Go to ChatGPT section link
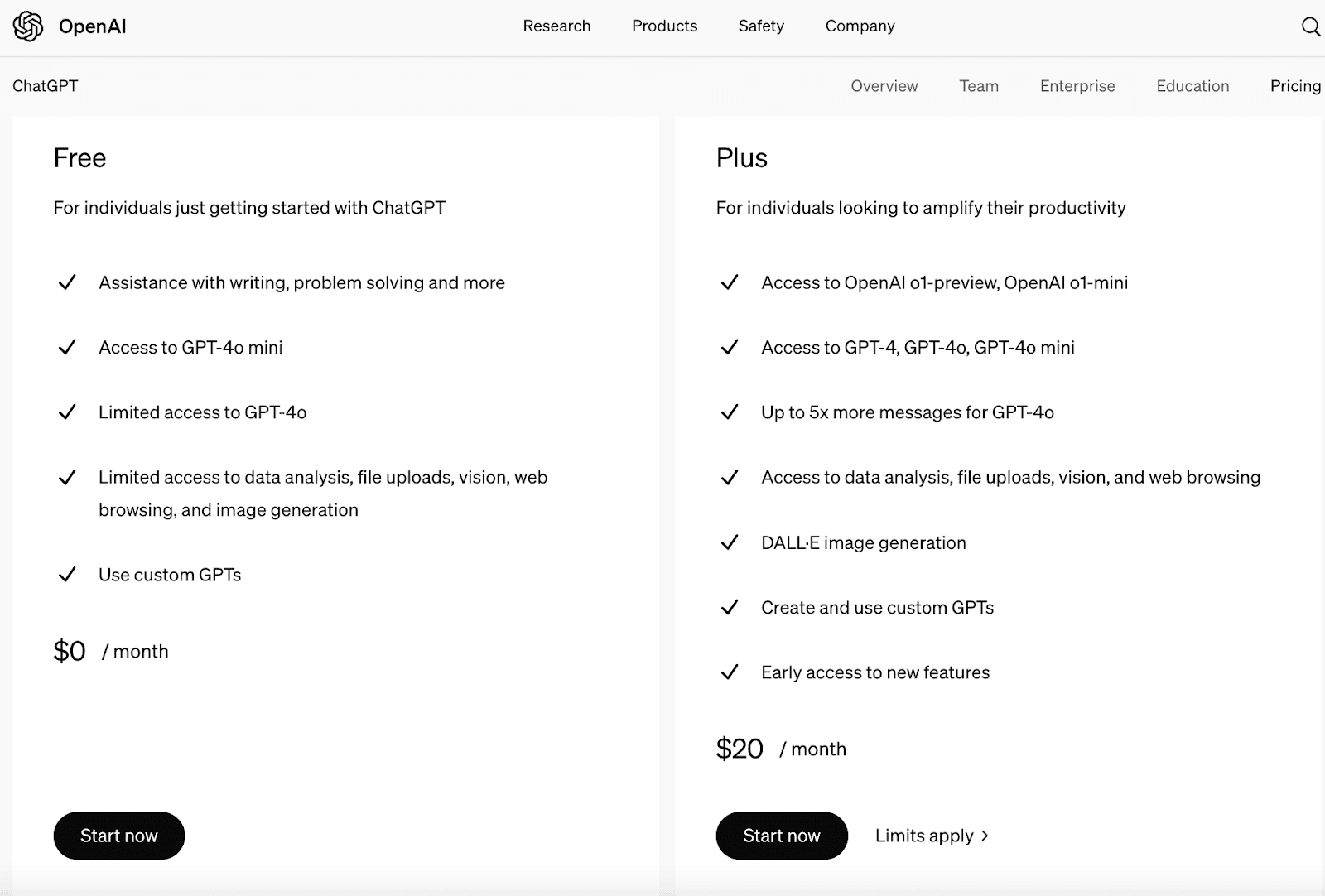 click(46, 86)
